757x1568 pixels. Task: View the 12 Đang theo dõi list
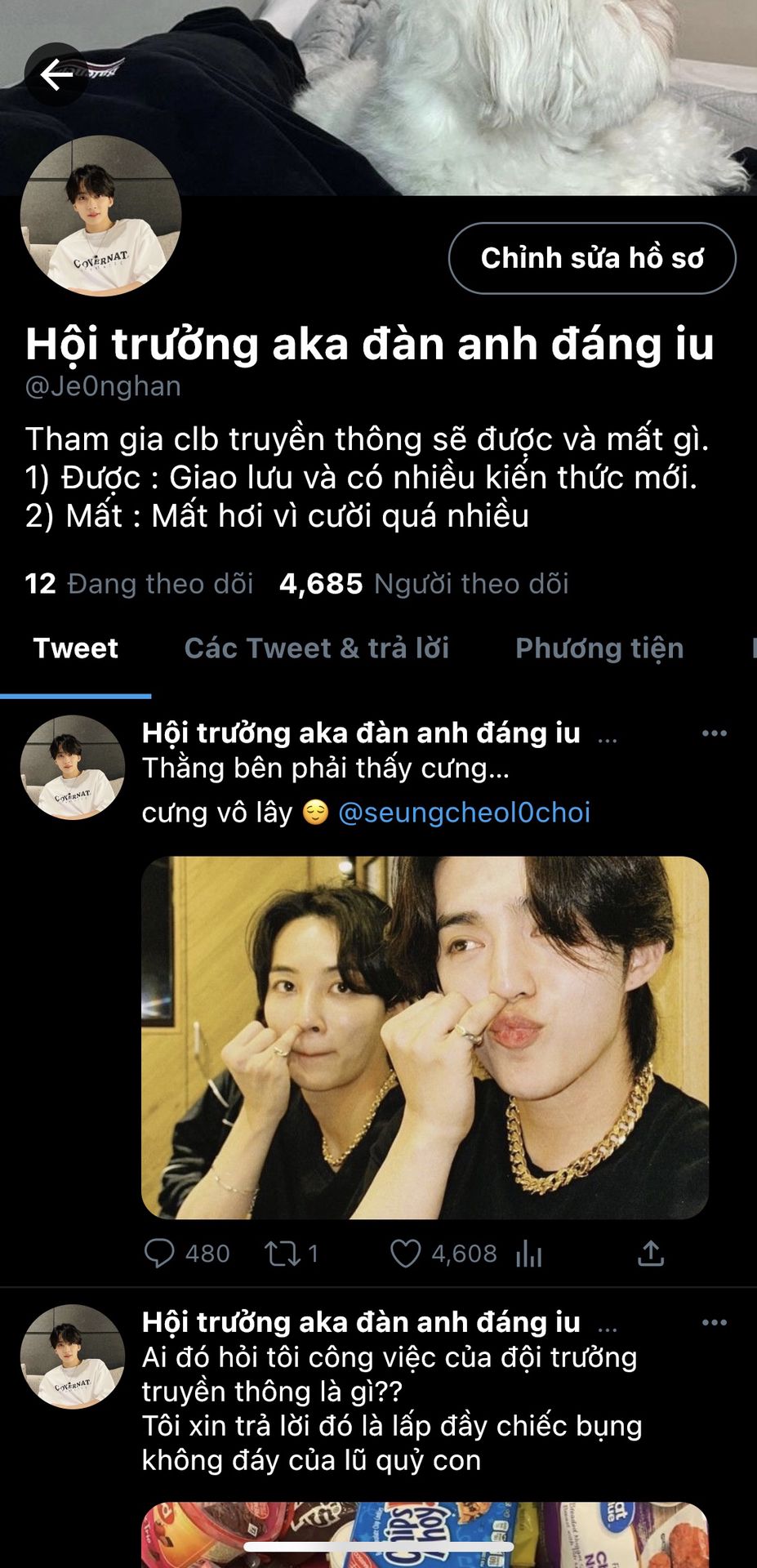139,584
